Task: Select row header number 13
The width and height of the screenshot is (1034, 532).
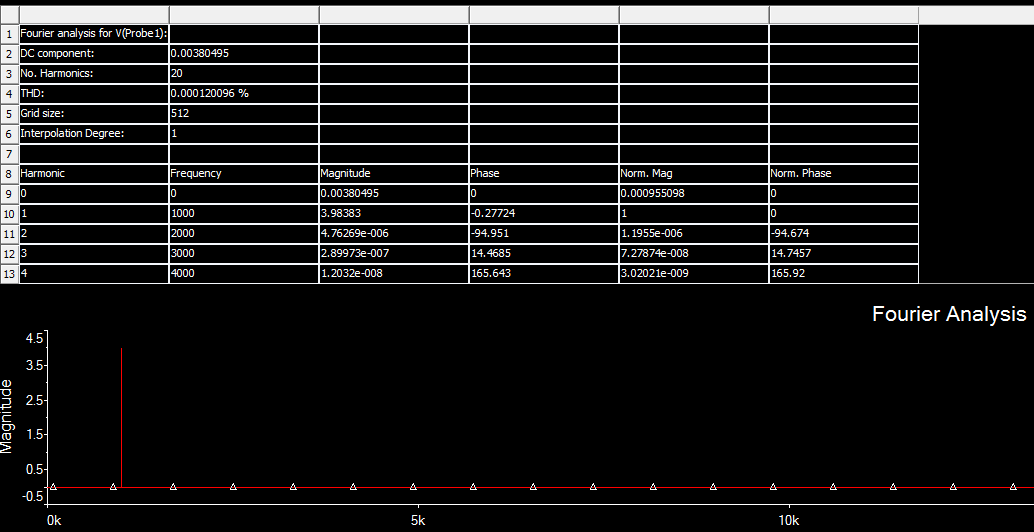Action: [x=9, y=273]
